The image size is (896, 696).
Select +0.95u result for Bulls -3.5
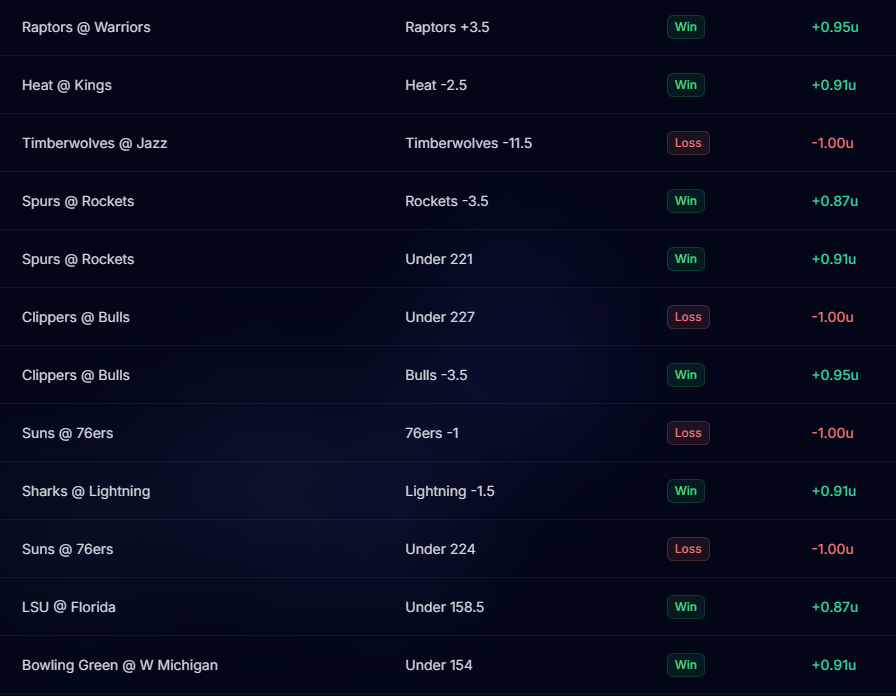coord(835,375)
